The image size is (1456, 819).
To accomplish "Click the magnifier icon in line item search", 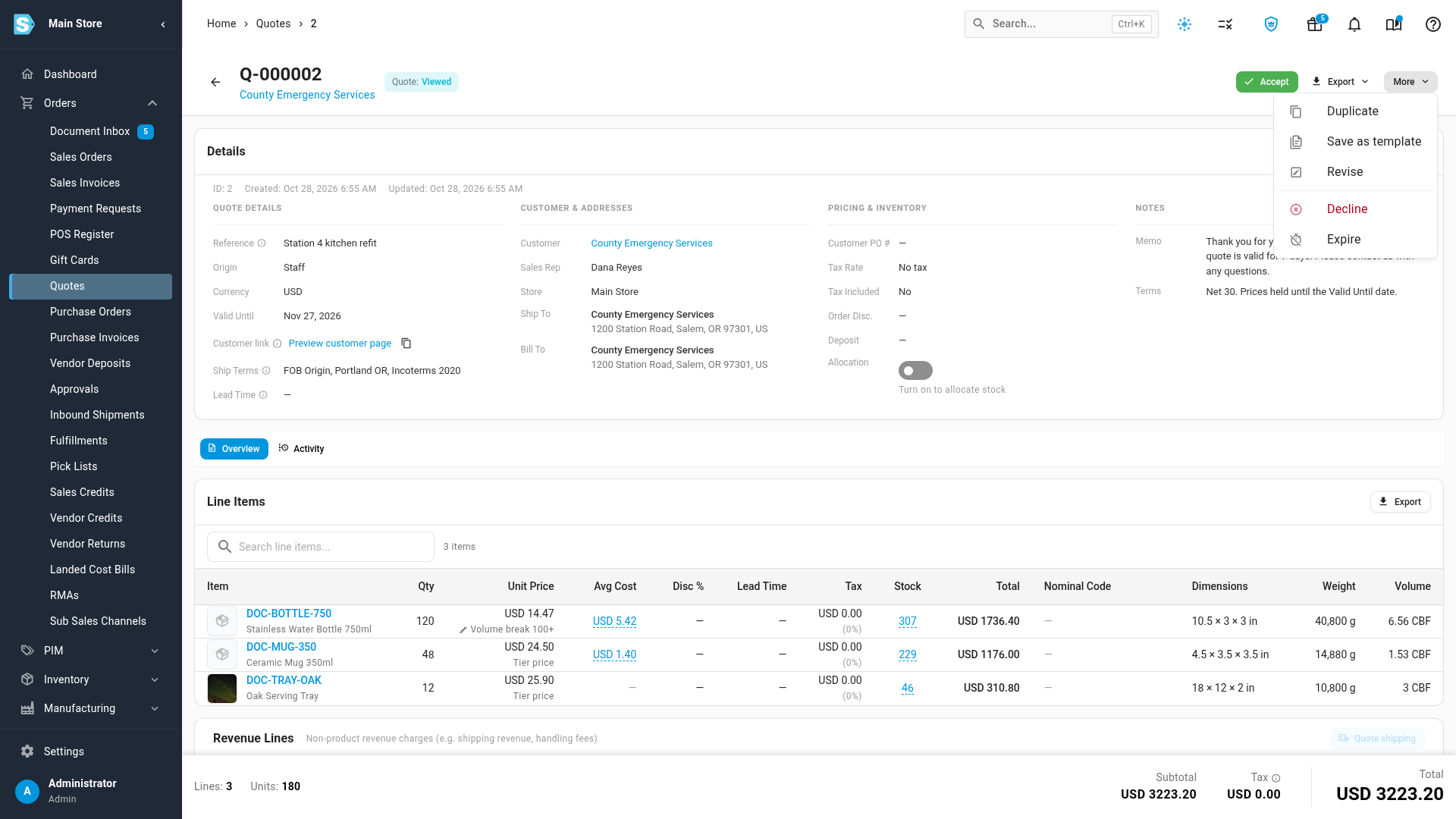I will (x=224, y=547).
